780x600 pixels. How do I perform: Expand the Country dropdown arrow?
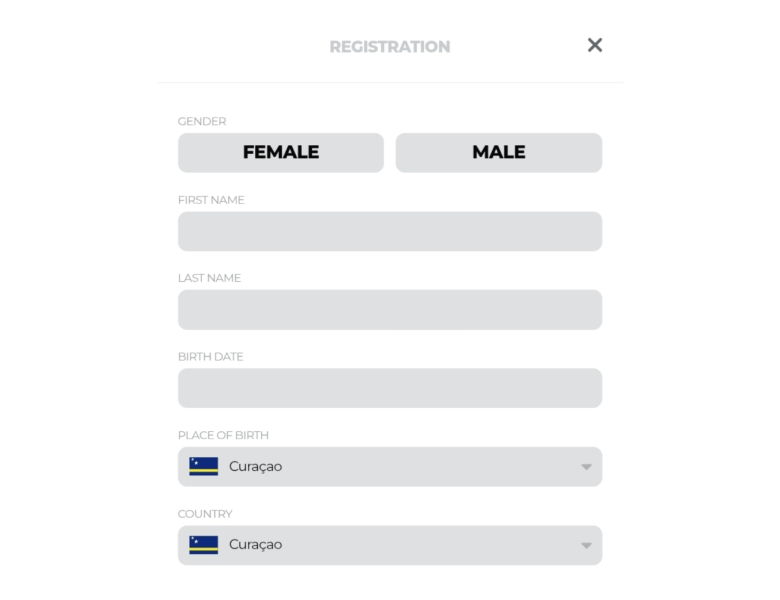(586, 545)
